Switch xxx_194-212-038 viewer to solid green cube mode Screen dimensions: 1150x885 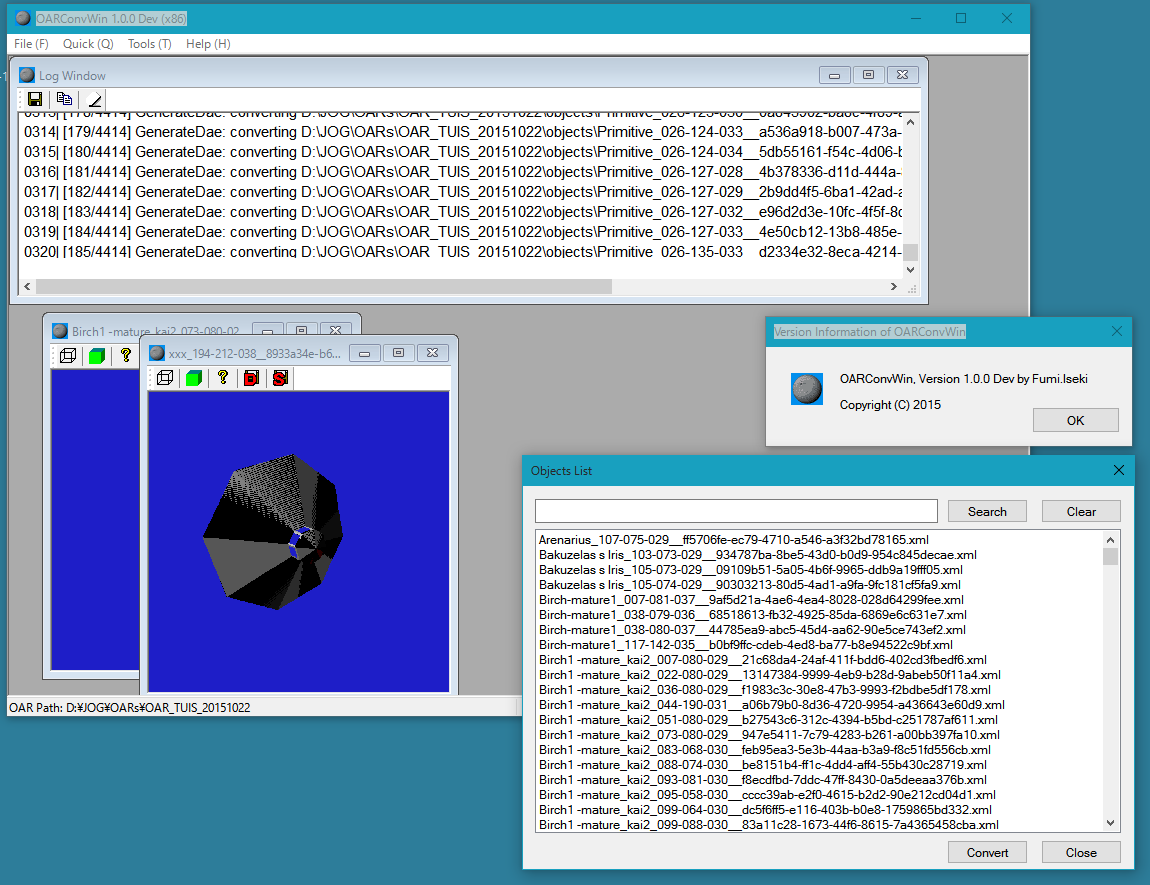(x=194, y=378)
